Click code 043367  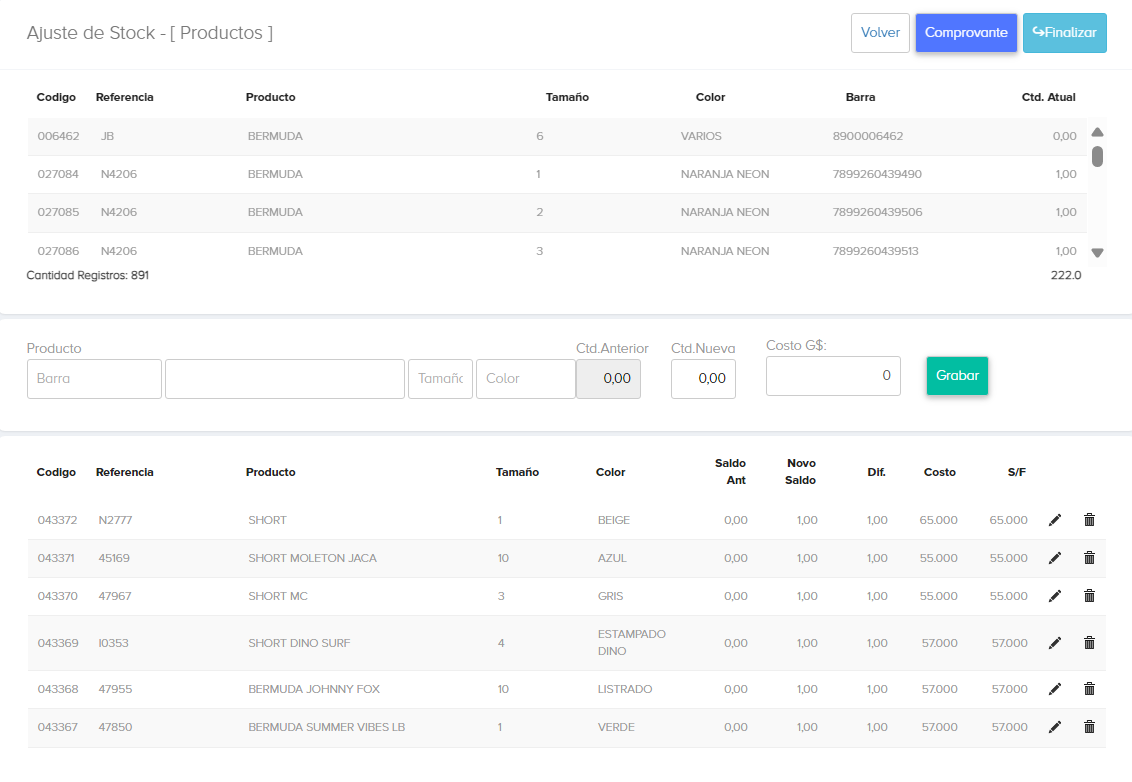pos(58,727)
